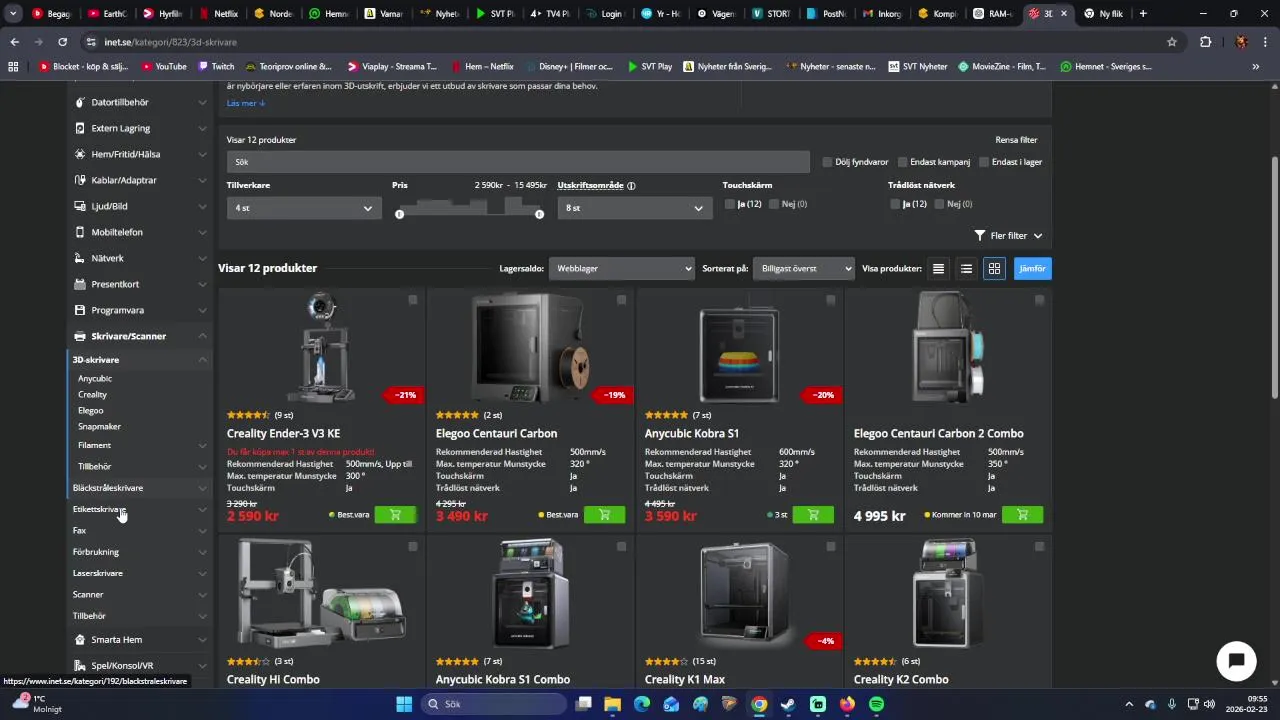Image resolution: width=1280 pixels, height=720 pixels.
Task: Check Trådlöst nätverk Nej (0) filter
Action: click(939, 204)
